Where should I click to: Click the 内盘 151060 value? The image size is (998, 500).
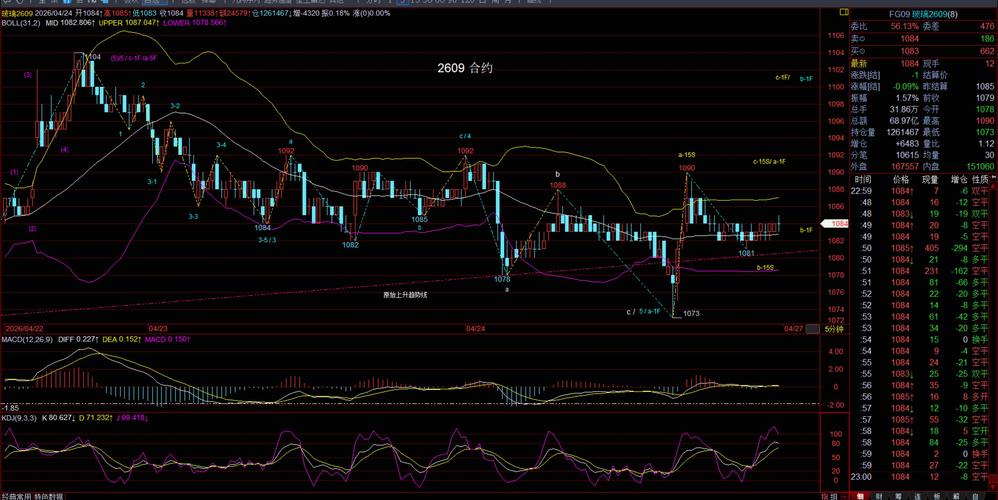pyautogui.click(x=980, y=167)
